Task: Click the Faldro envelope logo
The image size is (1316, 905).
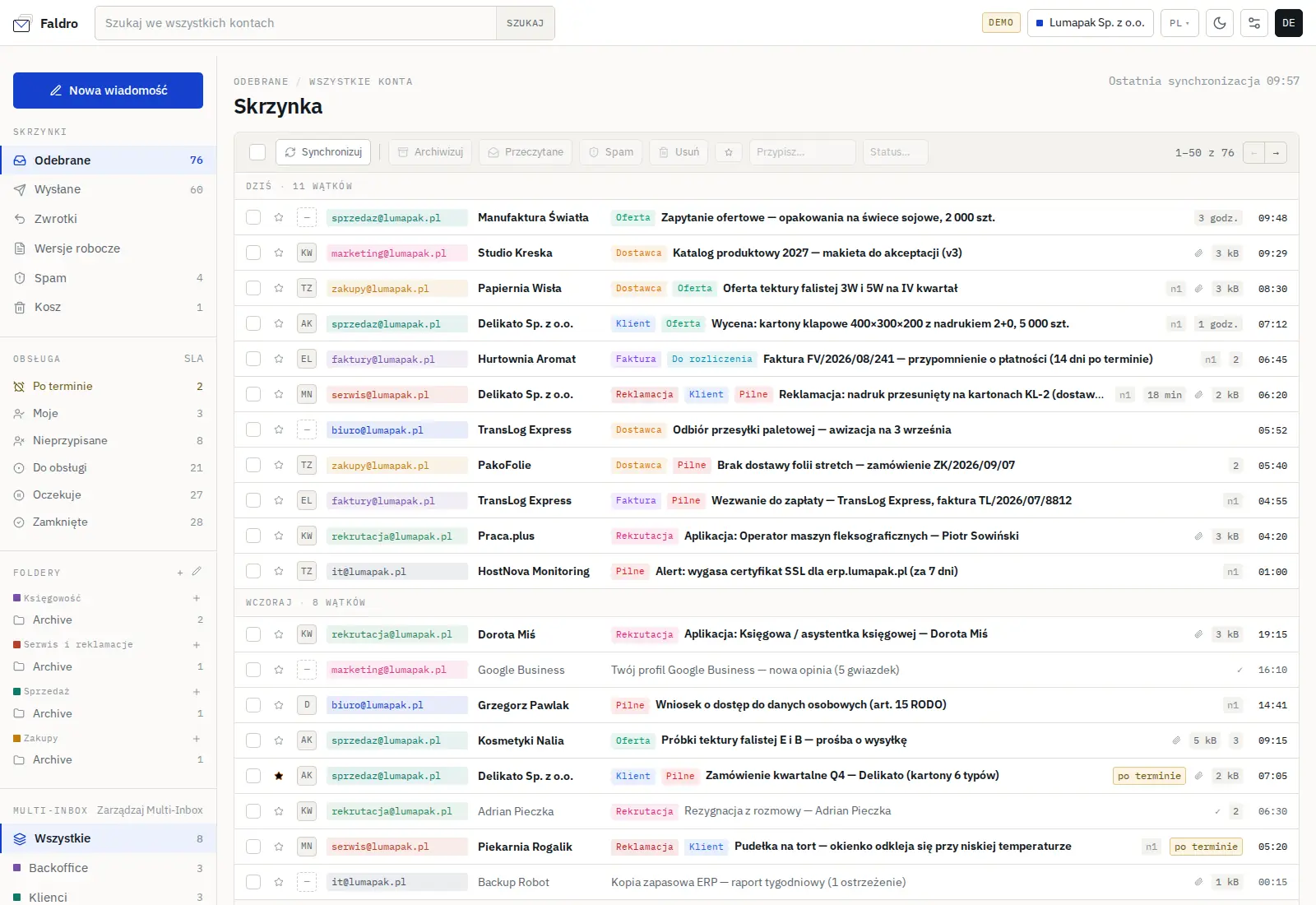Action: [x=21, y=24]
